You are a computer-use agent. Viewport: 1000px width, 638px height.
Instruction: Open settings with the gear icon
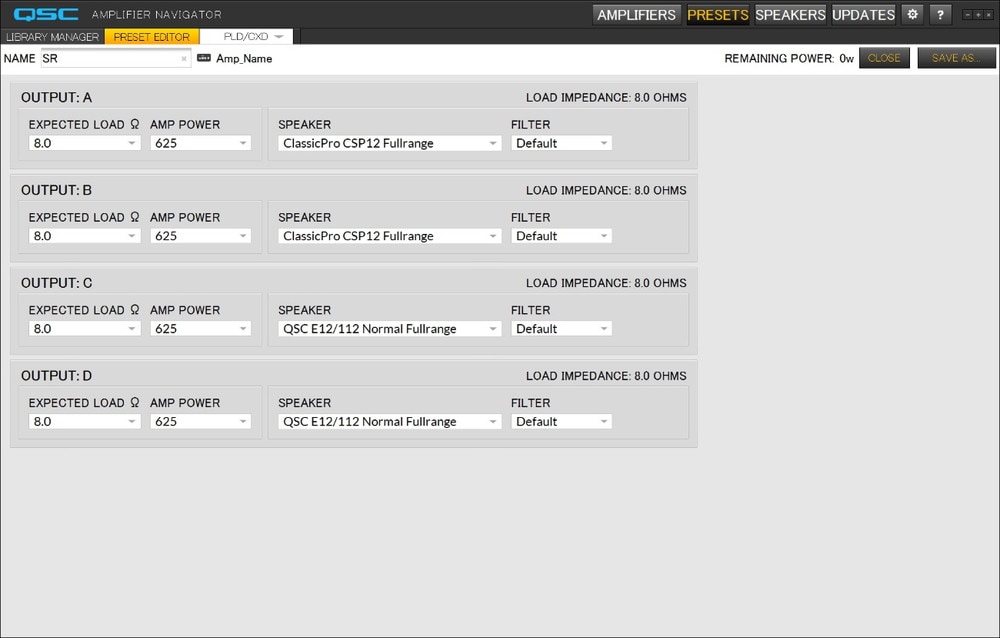coord(912,14)
